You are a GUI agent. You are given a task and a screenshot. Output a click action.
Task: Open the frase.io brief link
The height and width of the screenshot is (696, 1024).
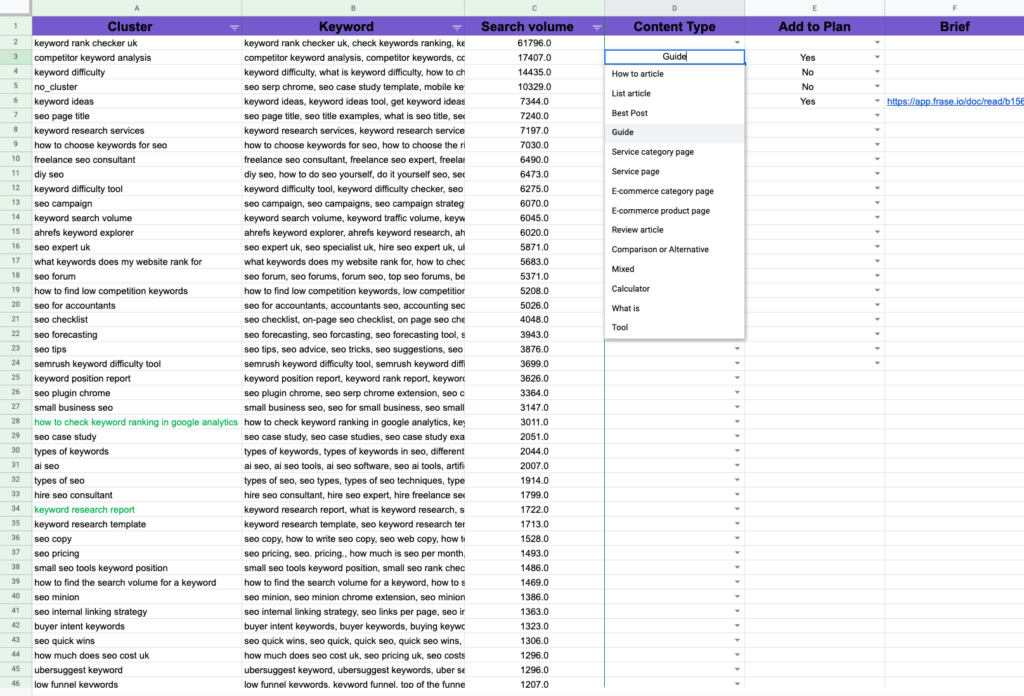tap(954, 101)
